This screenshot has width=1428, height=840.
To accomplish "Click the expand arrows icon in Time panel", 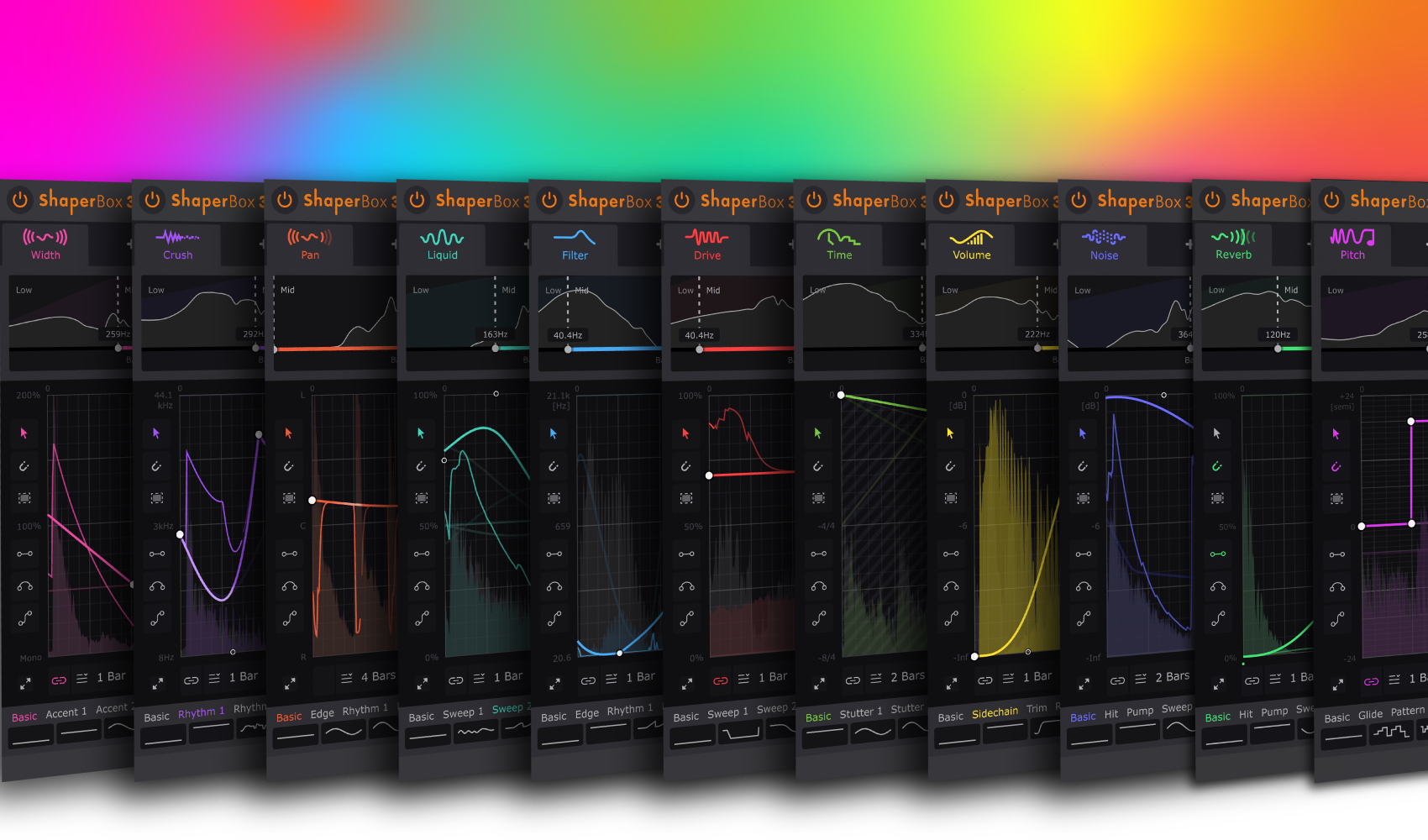I will (819, 684).
